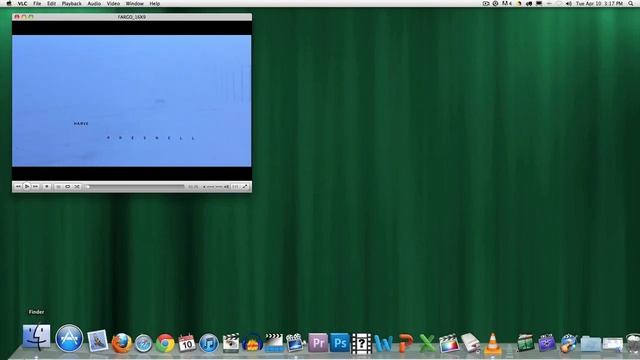Image resolution: width=640 pixels, height=360 pixels.
Task: Click the Next (fast-forward) button in VLC
Action: pyautogui.click(x=36, y=187)
